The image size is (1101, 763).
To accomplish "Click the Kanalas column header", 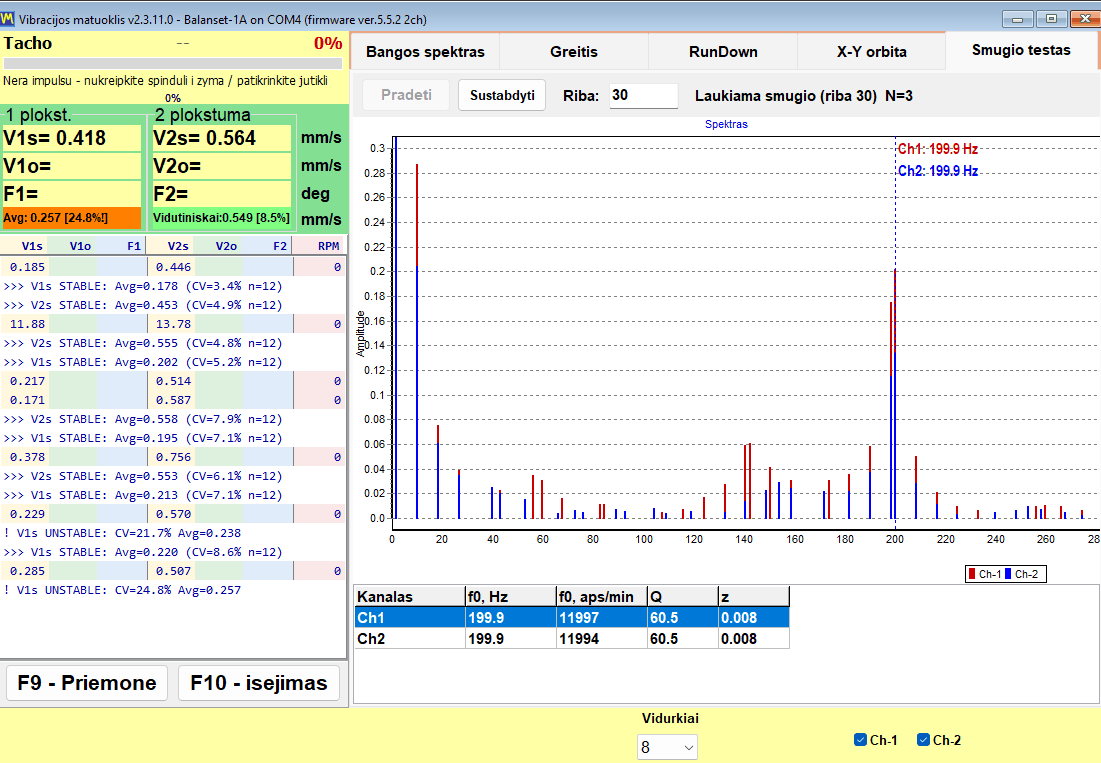I will (x=410, y=597).
